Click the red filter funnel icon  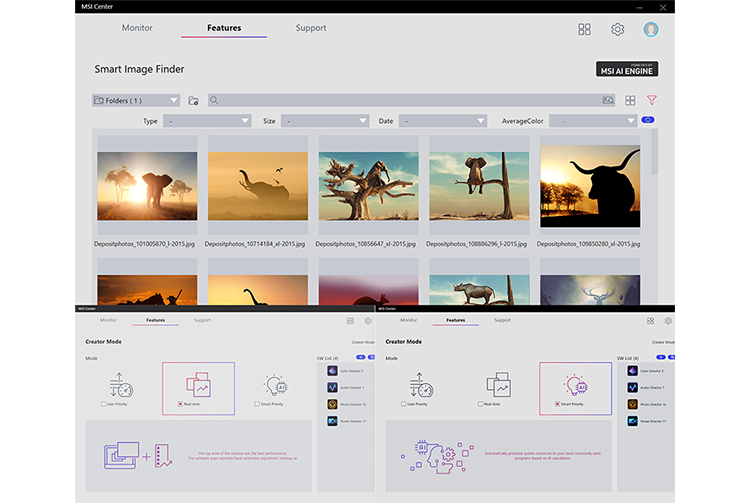pyautogui.click(x=651, y=100)
